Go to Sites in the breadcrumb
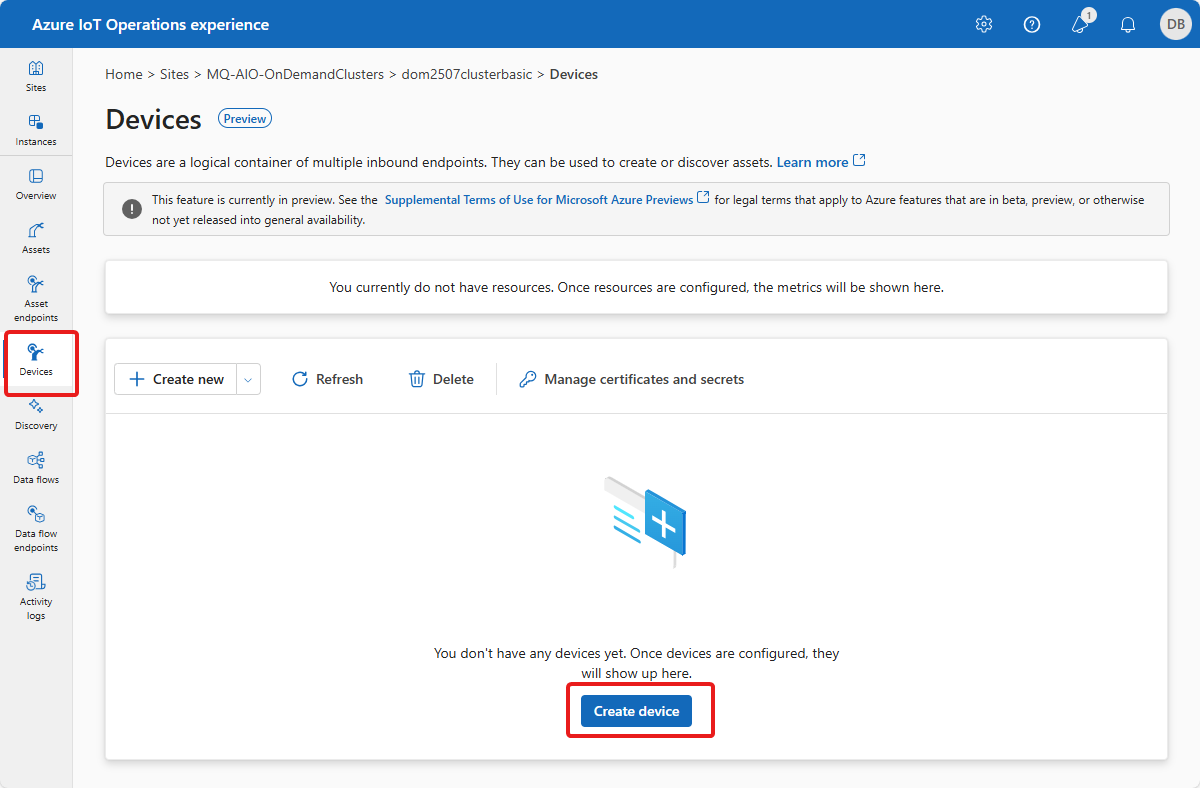Screen dimensions: 1200x788 tap(175, 74)
